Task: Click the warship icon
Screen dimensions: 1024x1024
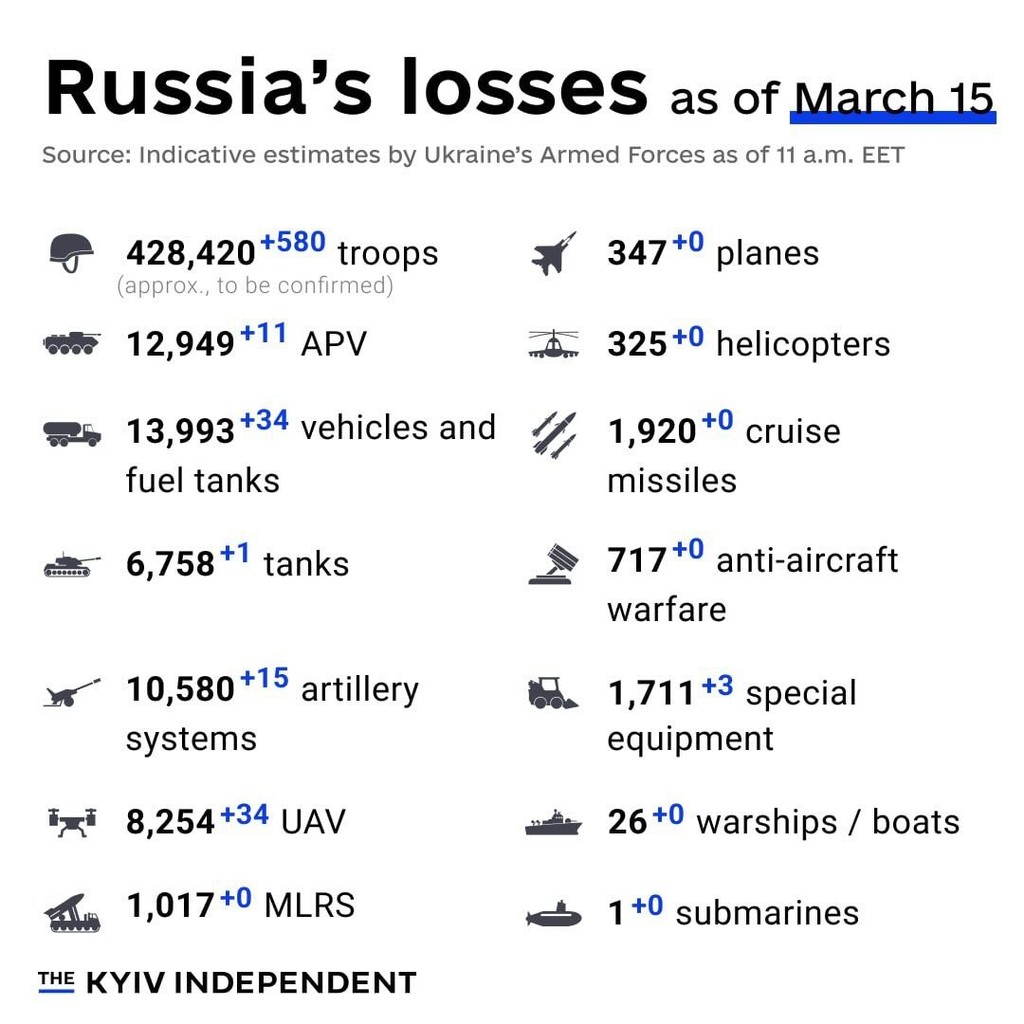Action: (553, 824)
